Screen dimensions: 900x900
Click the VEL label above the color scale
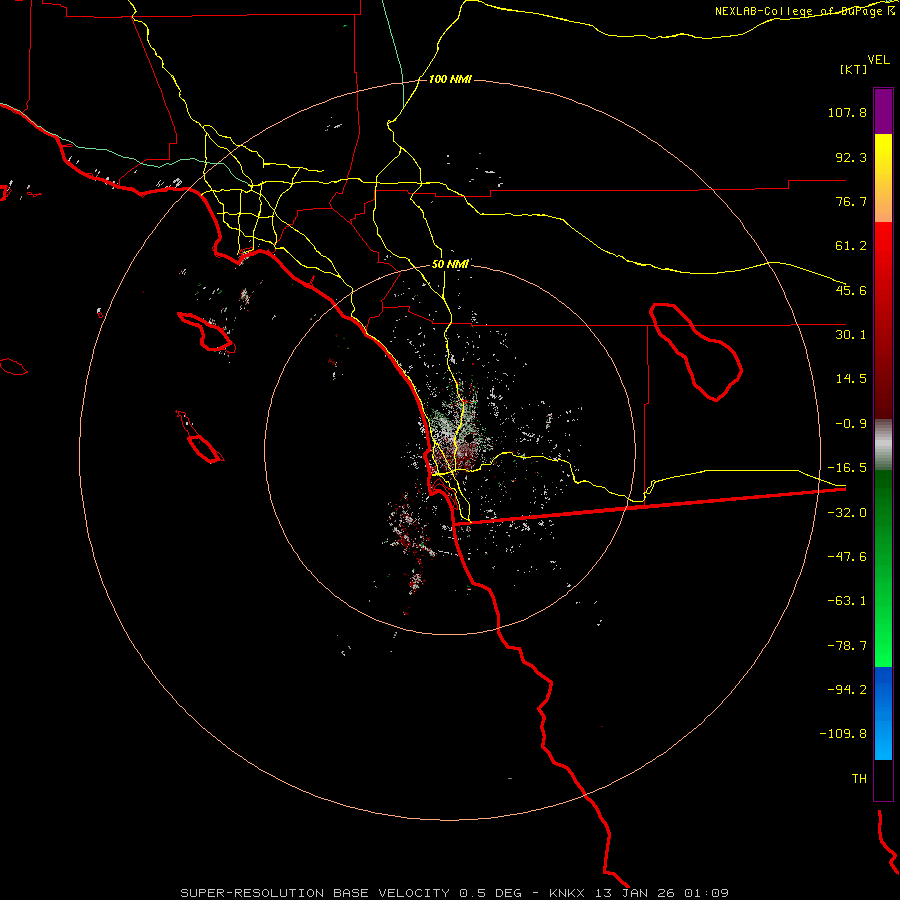[x=878, y=59]
